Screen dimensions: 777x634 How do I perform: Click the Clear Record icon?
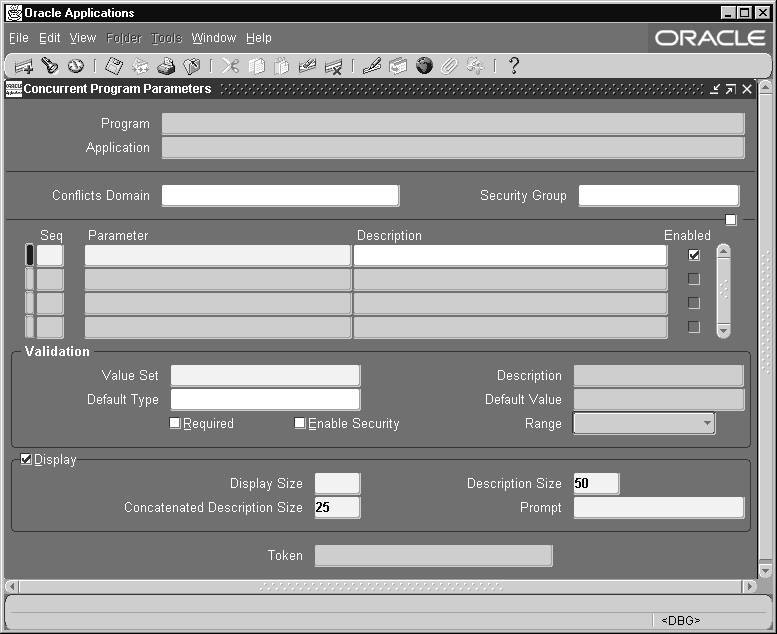coord(307,66)
